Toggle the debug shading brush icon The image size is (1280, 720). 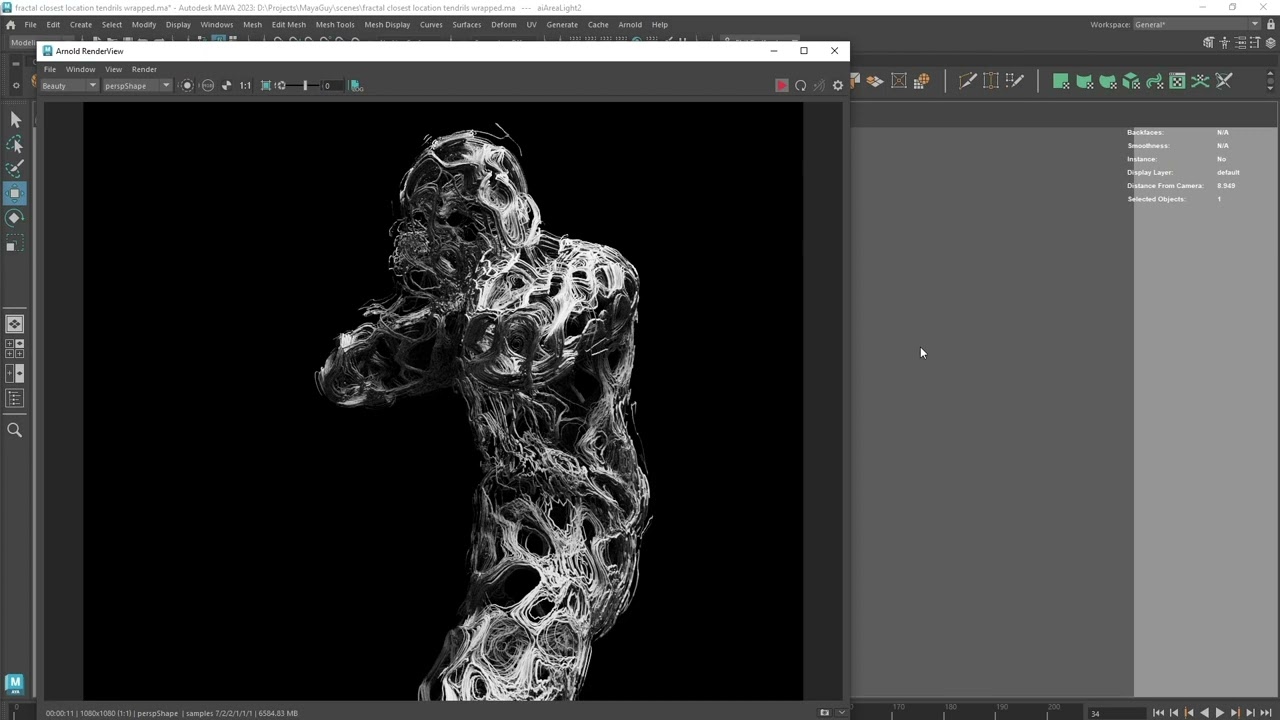point(819,86)
